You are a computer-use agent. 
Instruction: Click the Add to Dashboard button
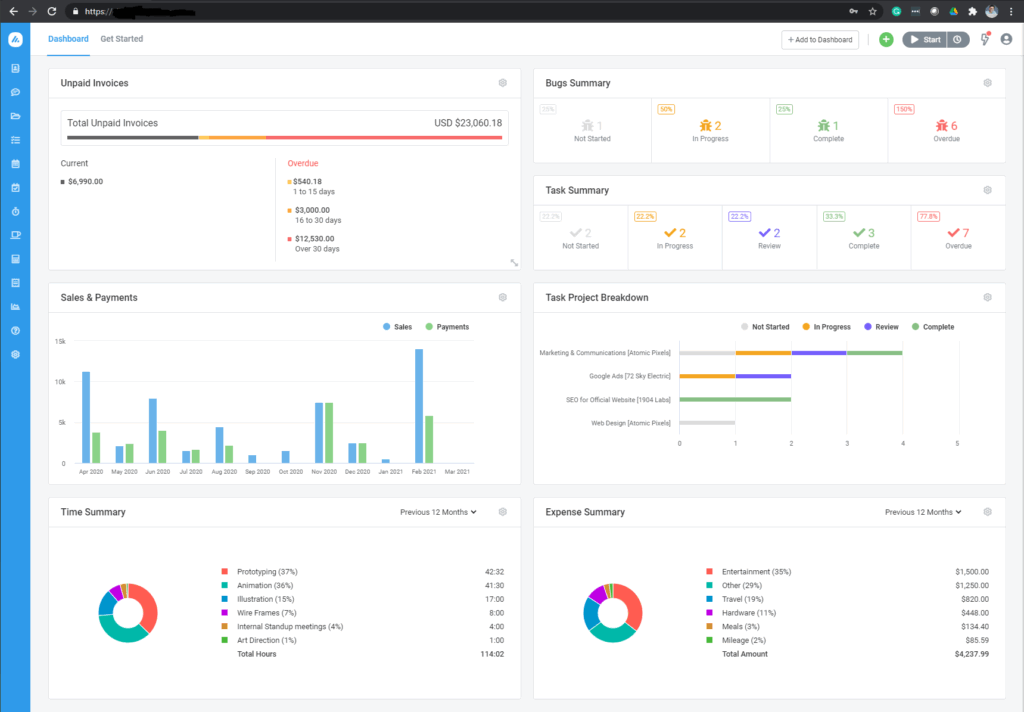coord(820,39)
